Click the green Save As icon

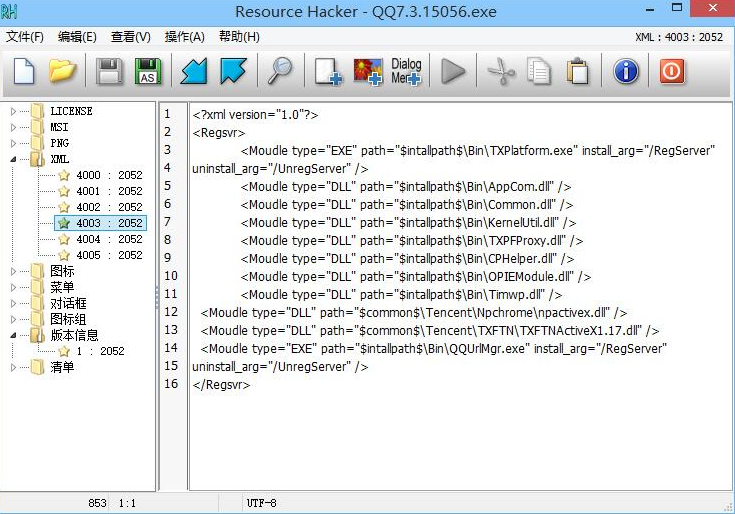[148, 71]
